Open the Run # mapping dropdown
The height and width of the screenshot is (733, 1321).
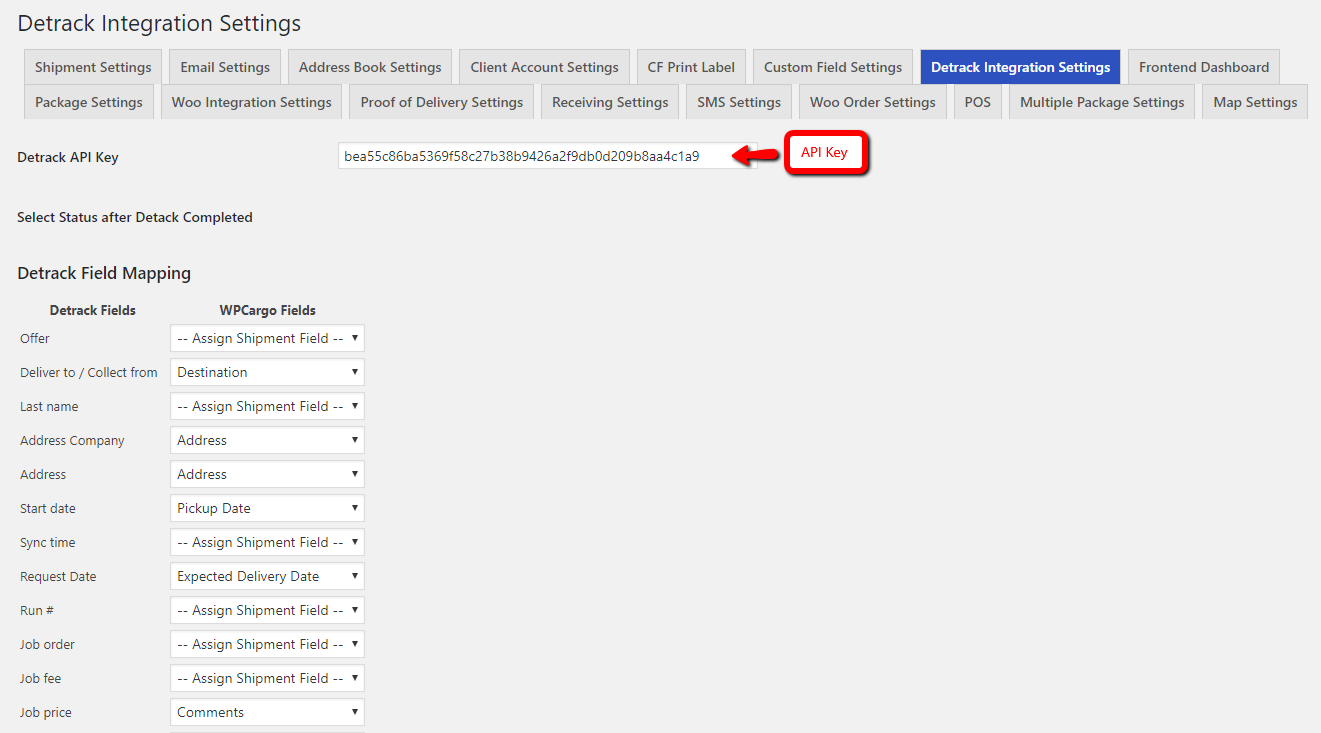[x=267, y=610]
